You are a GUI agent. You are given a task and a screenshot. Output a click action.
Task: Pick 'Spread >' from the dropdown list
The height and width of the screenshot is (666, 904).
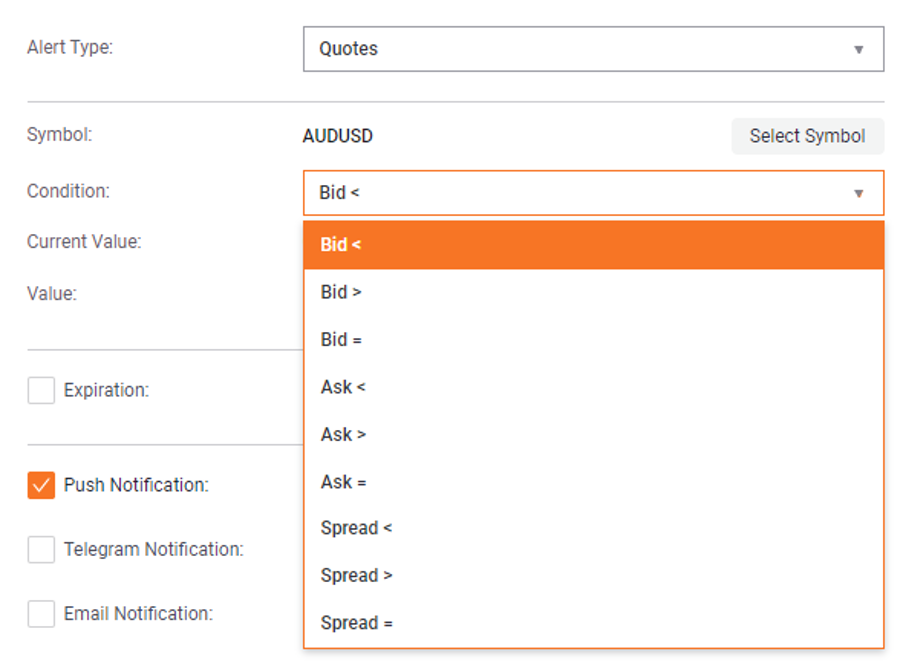(594, 575)
